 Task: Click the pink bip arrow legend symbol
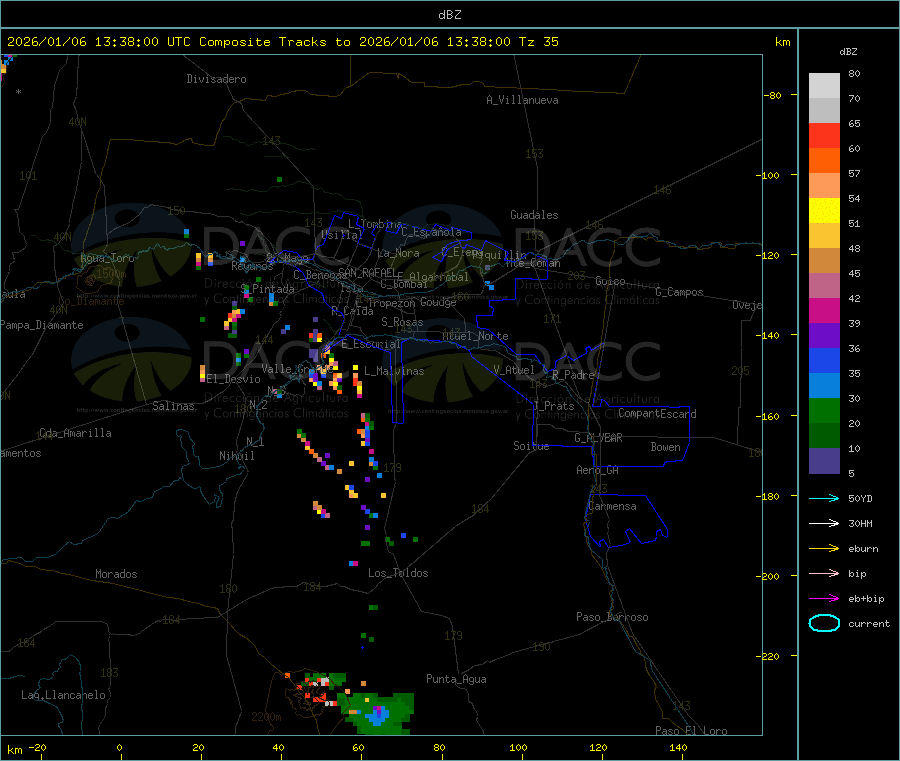click(824, 573)
